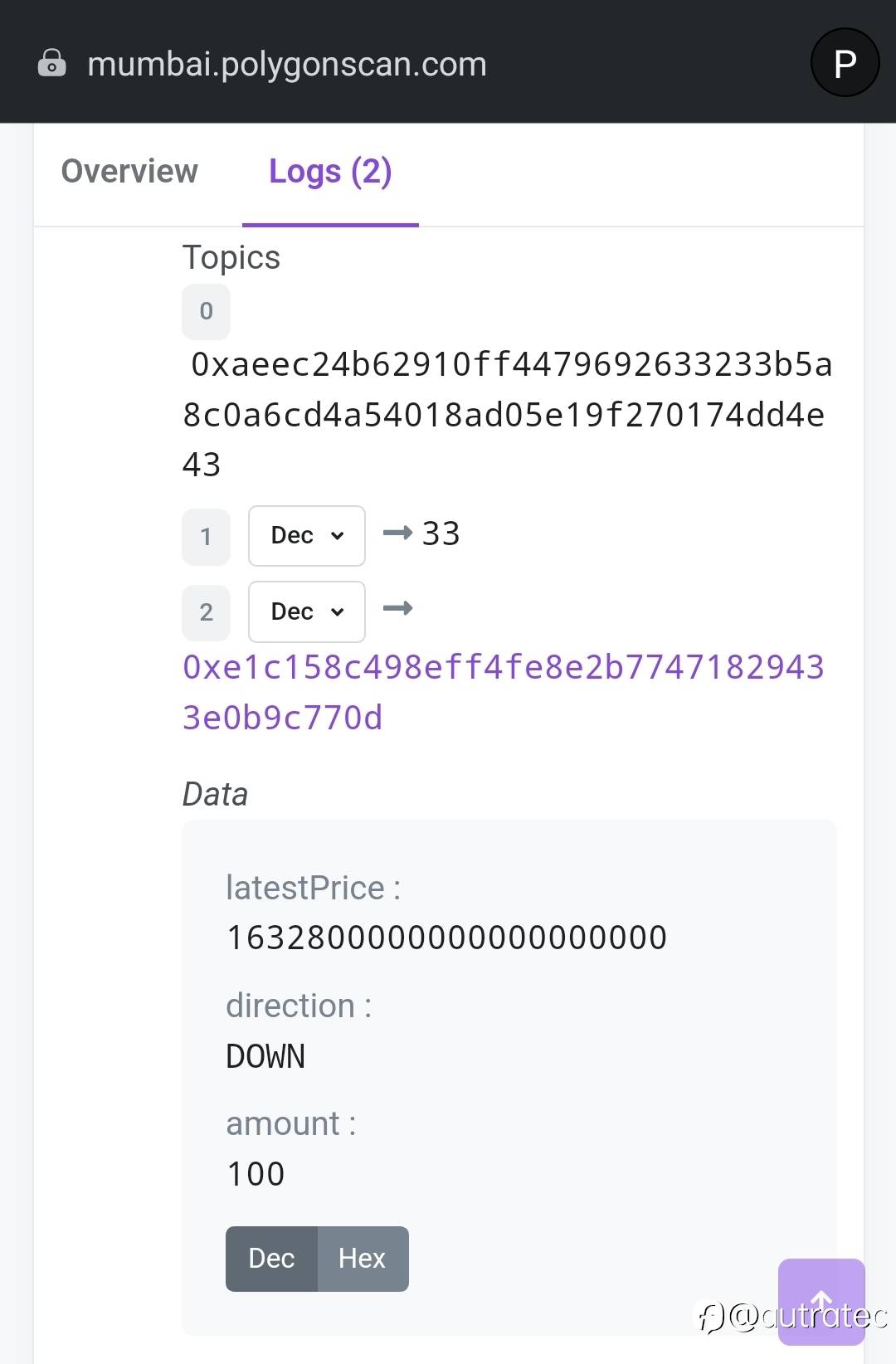Select the topic 0 index badge

click(x=206, y=311)
